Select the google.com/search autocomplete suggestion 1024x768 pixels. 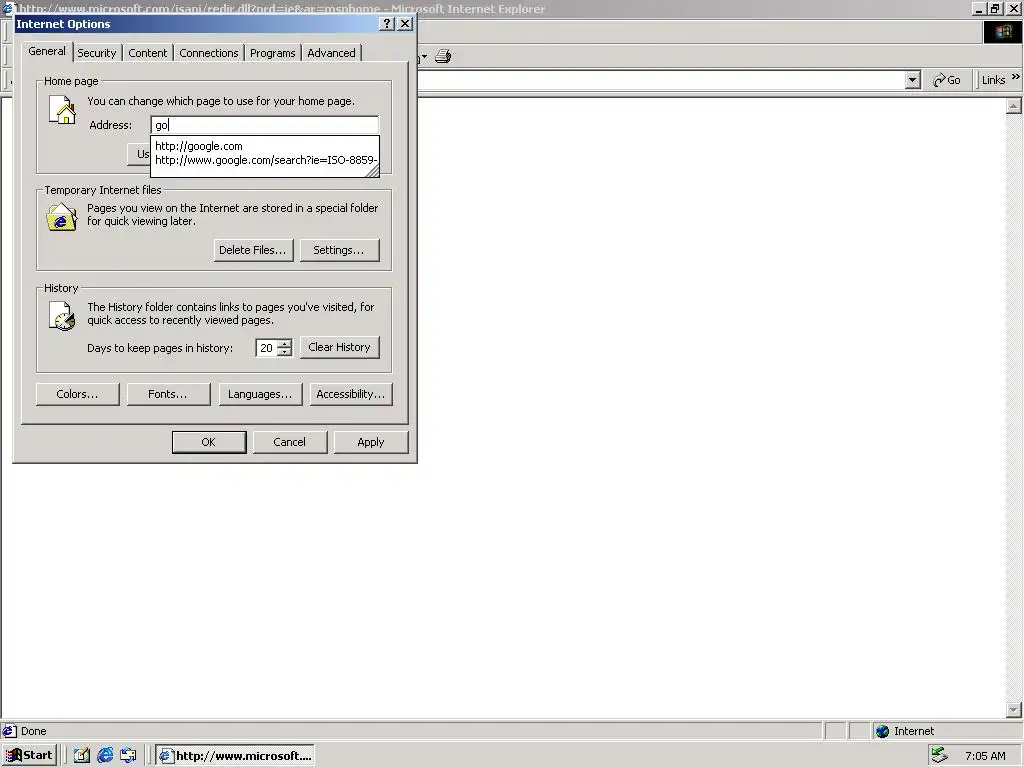pyautogui.click(x=264, y=160)
